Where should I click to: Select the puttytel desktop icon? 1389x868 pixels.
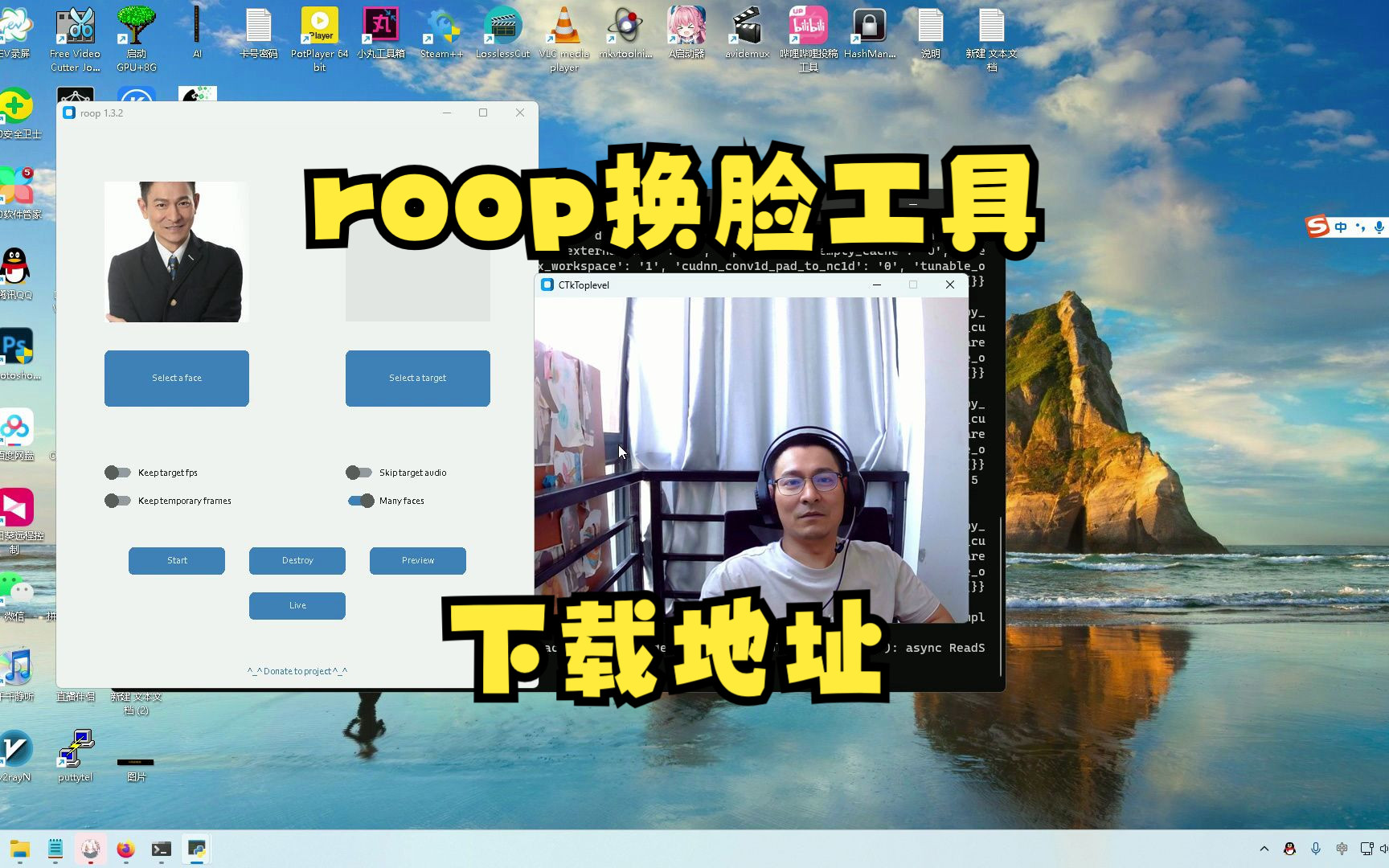[x=76, y=755]
